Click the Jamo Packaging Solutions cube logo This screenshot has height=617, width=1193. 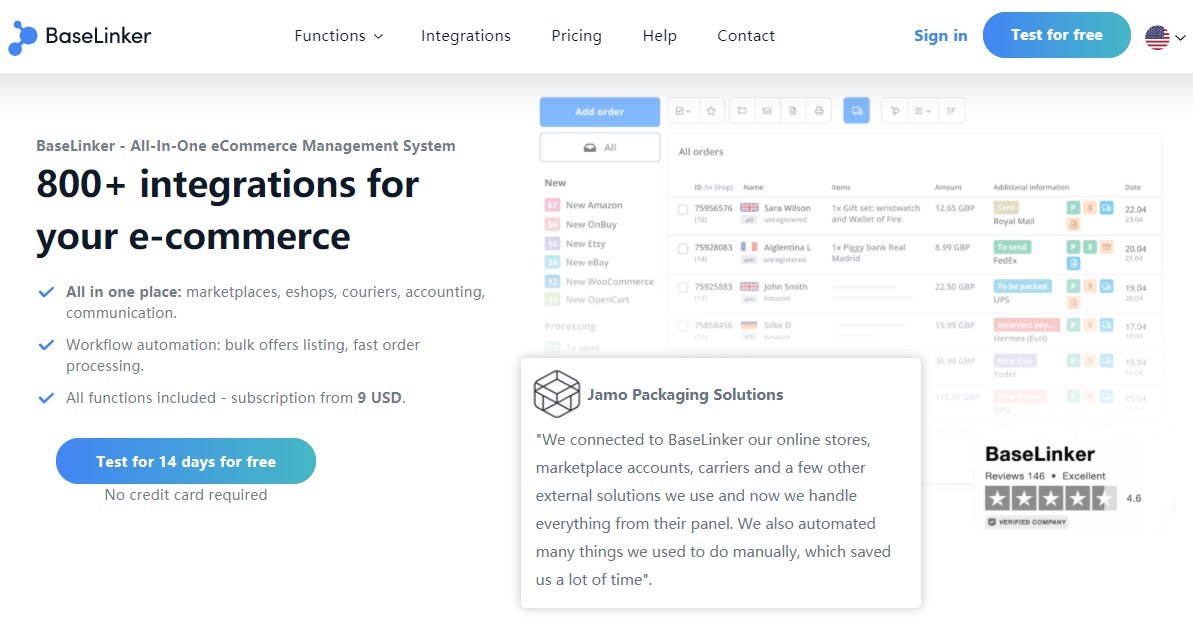tap(557, 394)
